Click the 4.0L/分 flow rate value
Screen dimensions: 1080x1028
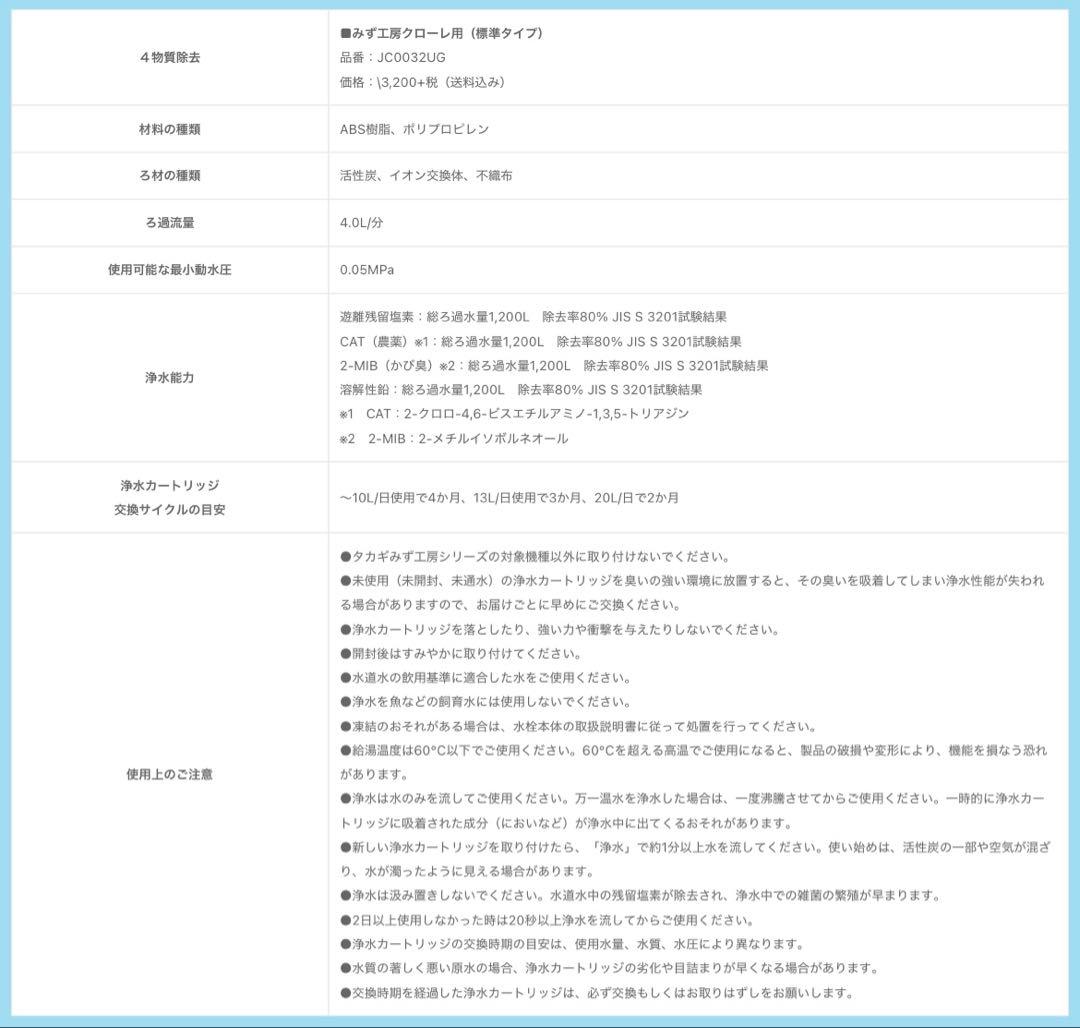[x=361, y=223]
